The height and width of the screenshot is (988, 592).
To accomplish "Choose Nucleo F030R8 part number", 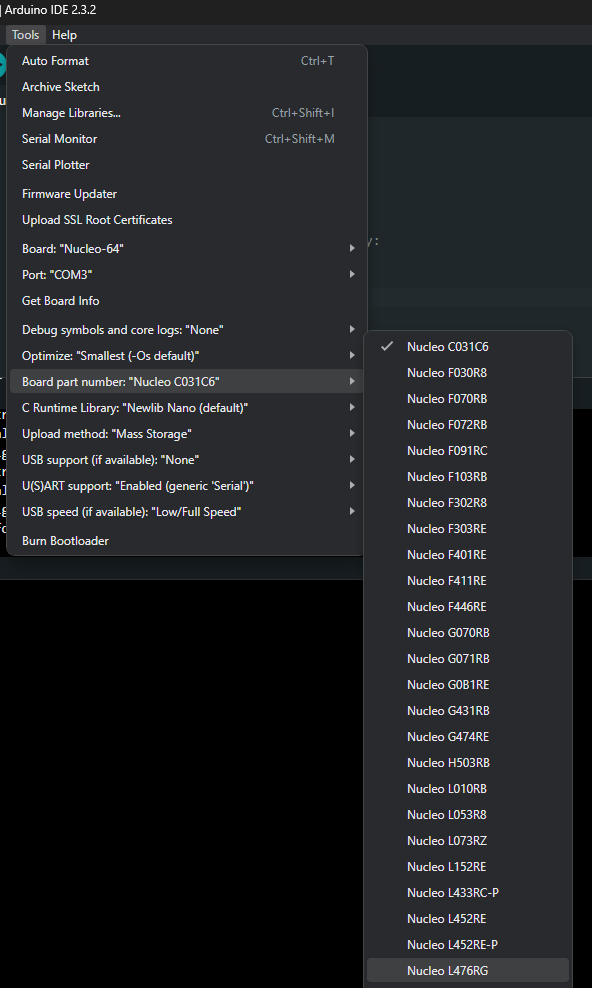I will click(467, 372).
